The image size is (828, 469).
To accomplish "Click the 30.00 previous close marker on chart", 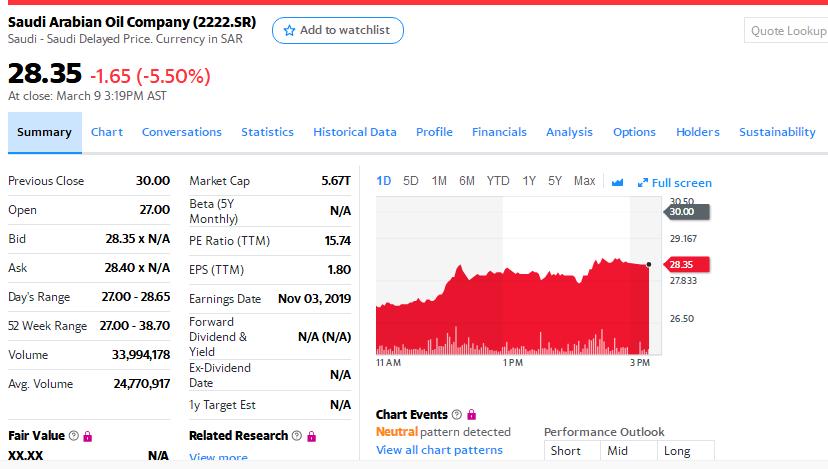I will 686,212.
